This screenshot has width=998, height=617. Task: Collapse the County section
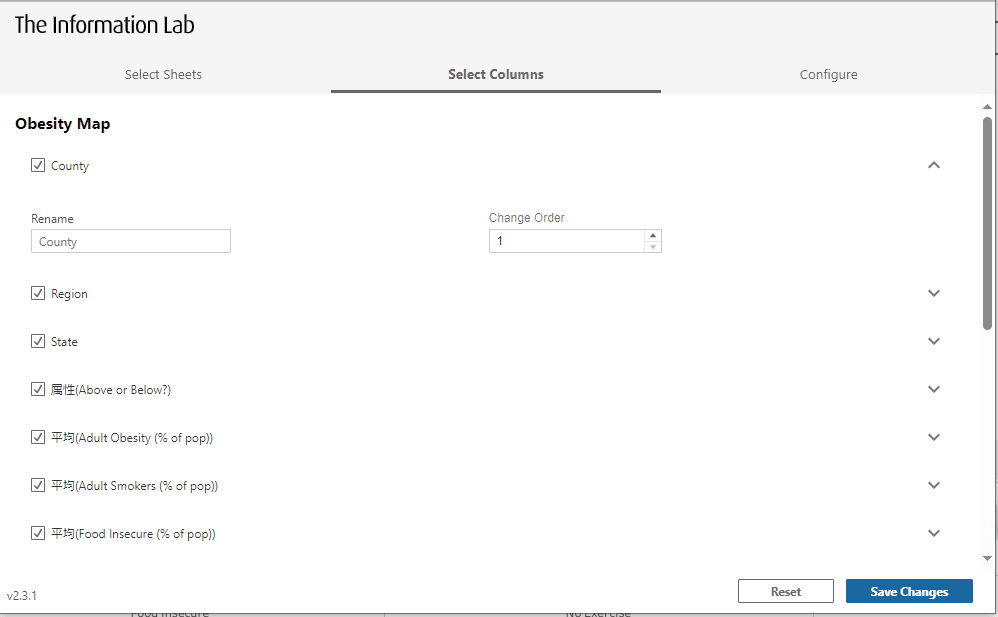(934, 165)
